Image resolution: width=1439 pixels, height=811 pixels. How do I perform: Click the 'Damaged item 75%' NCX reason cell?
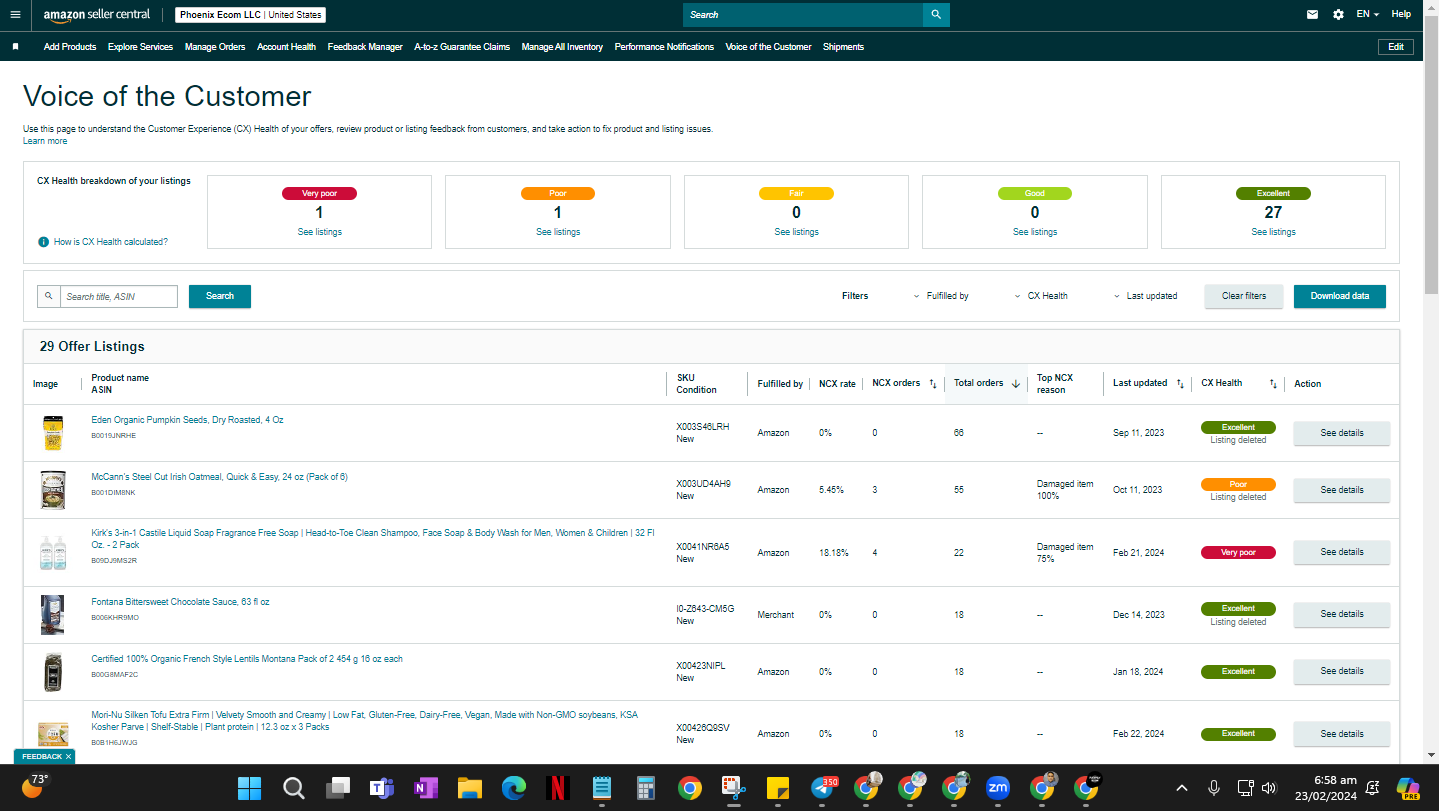click(1065, 553)
